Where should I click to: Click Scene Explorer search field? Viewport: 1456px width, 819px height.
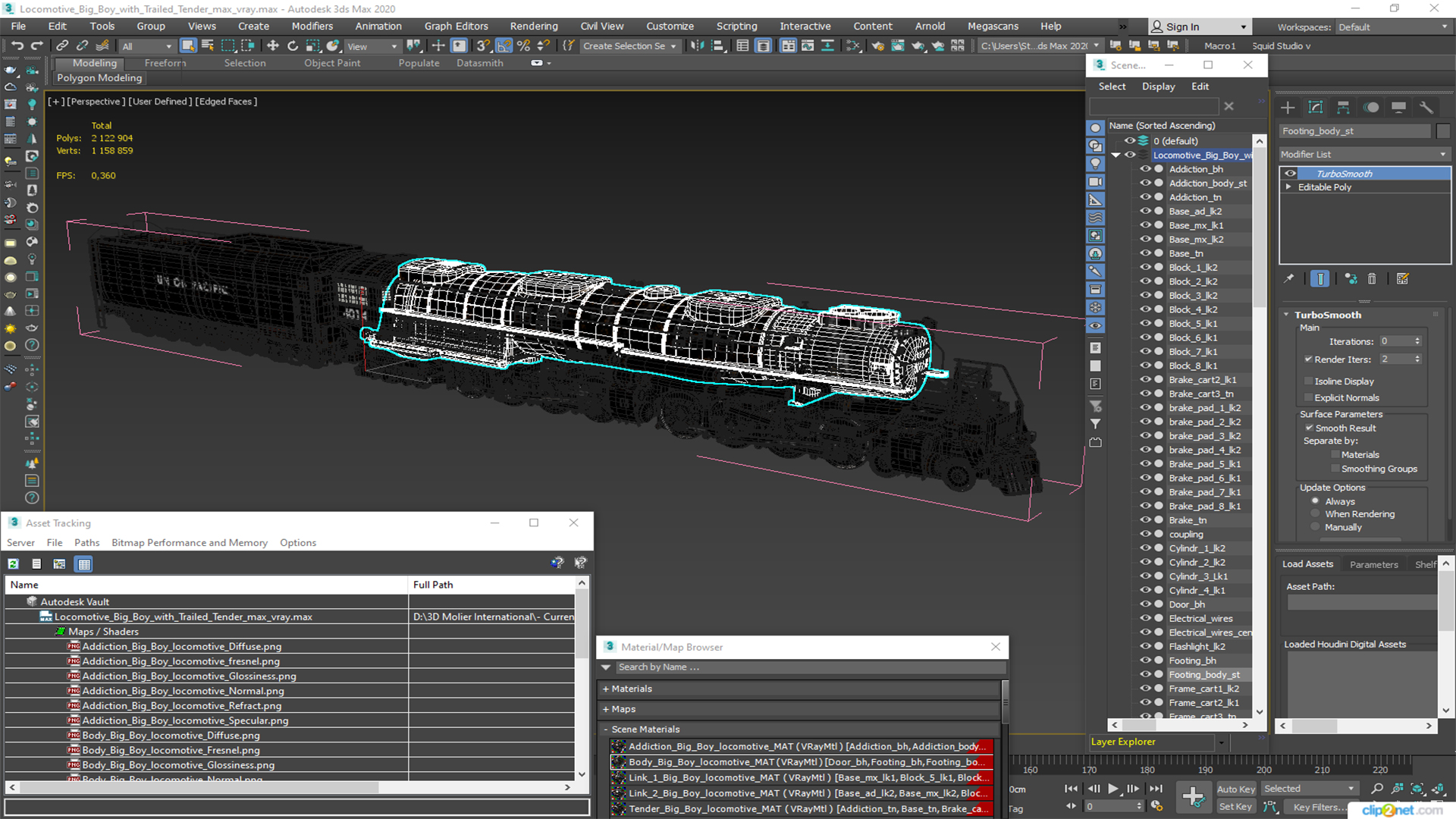[1153, 107]
